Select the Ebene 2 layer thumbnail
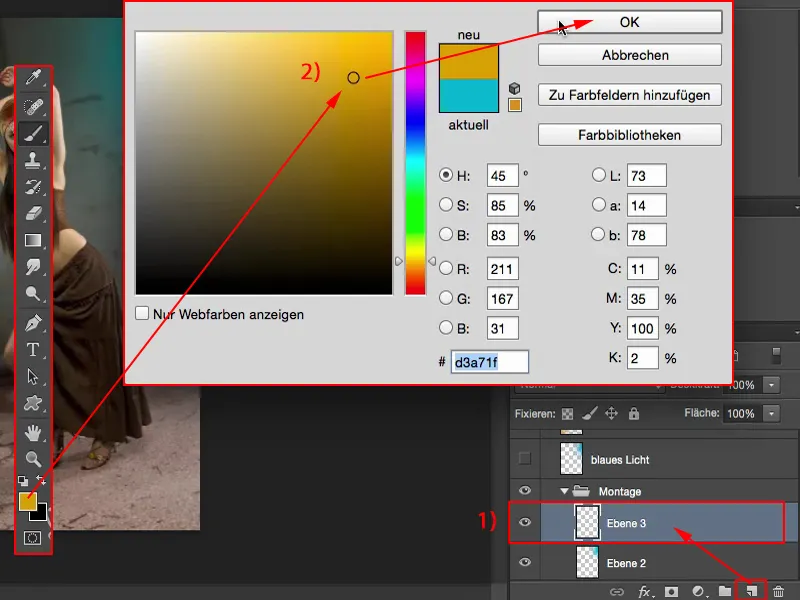 pyautogui.click(x=587, y=562)
